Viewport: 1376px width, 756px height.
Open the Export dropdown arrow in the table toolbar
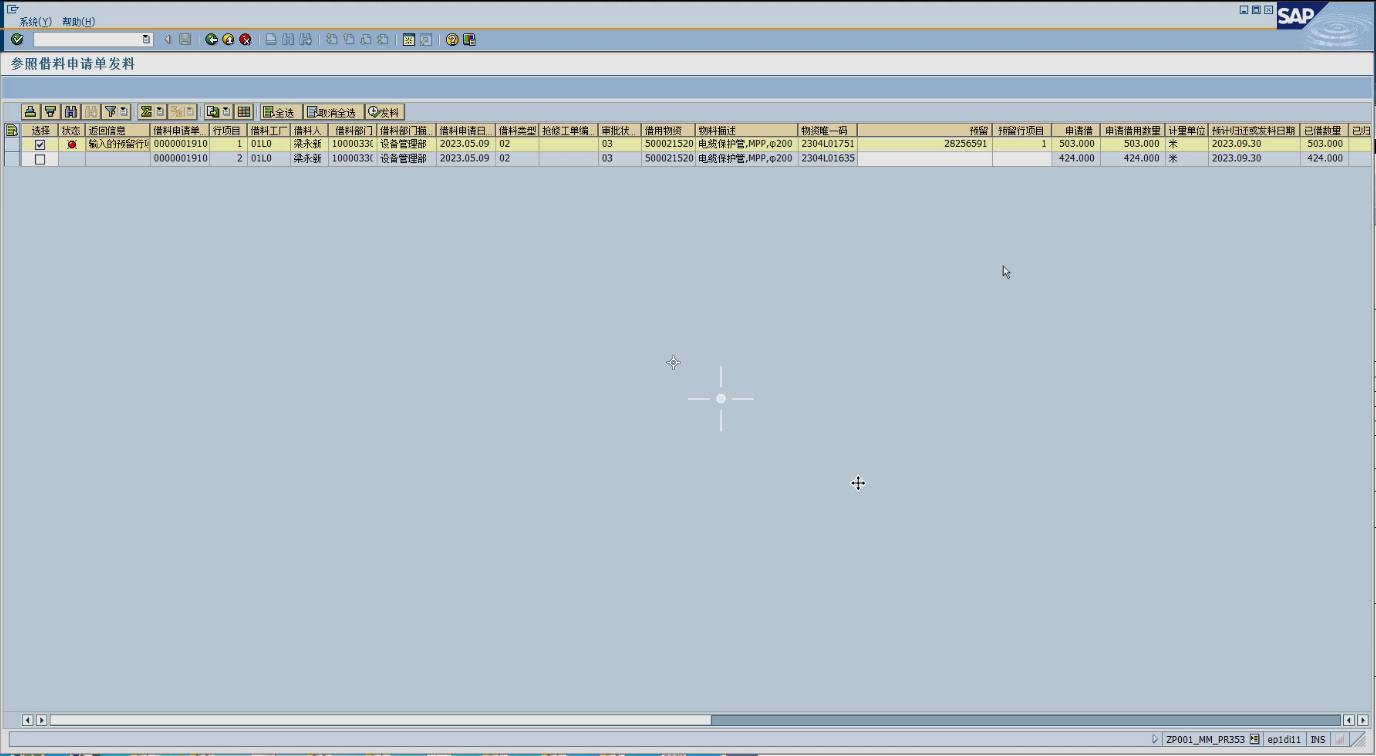227,112
